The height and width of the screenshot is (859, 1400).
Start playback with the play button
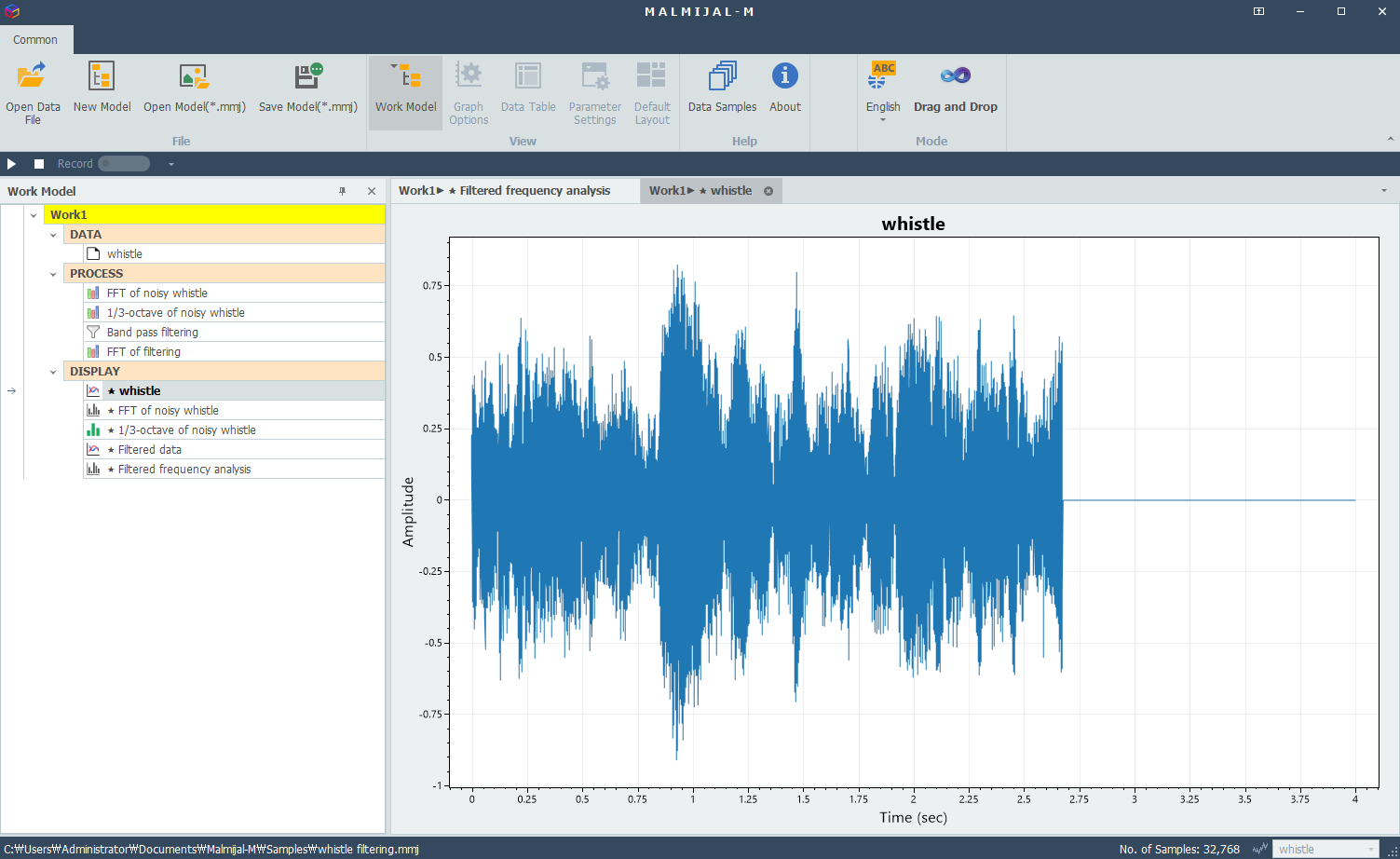[12, 164]
